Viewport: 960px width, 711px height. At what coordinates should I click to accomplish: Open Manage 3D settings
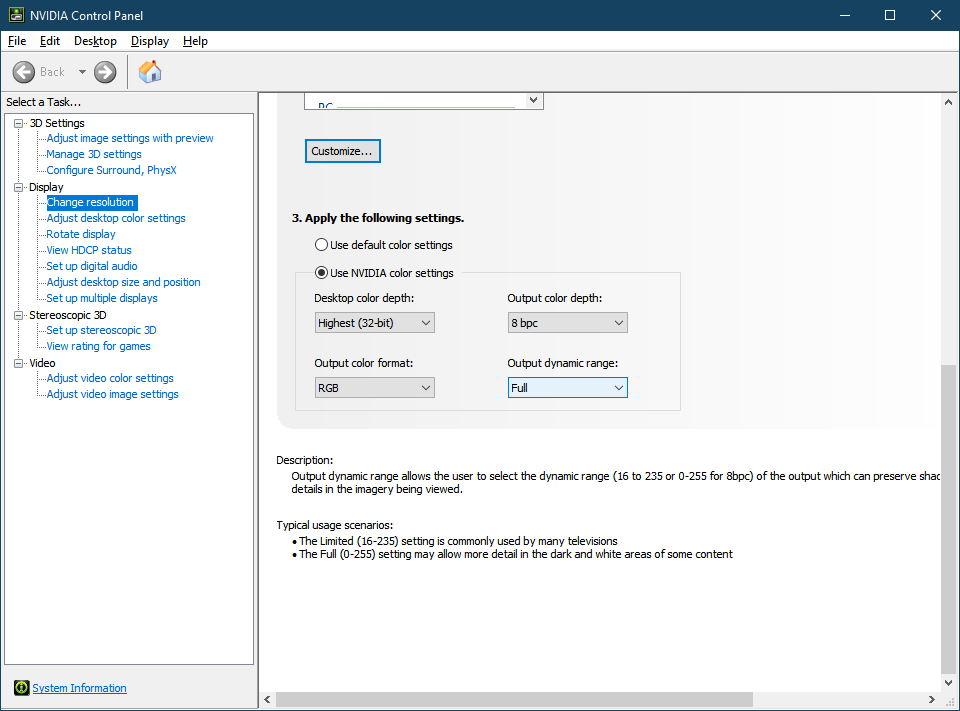(x=94, y=154)
